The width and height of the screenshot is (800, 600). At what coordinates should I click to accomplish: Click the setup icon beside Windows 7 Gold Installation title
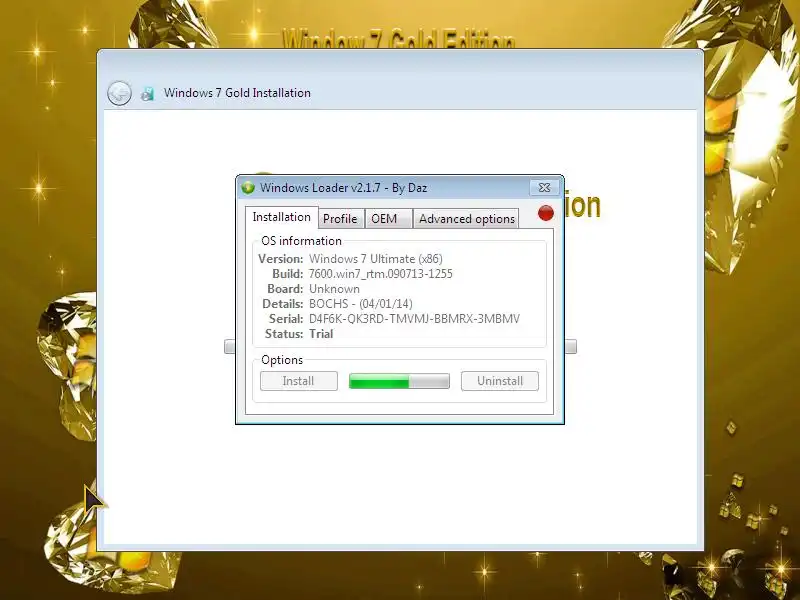147,93
